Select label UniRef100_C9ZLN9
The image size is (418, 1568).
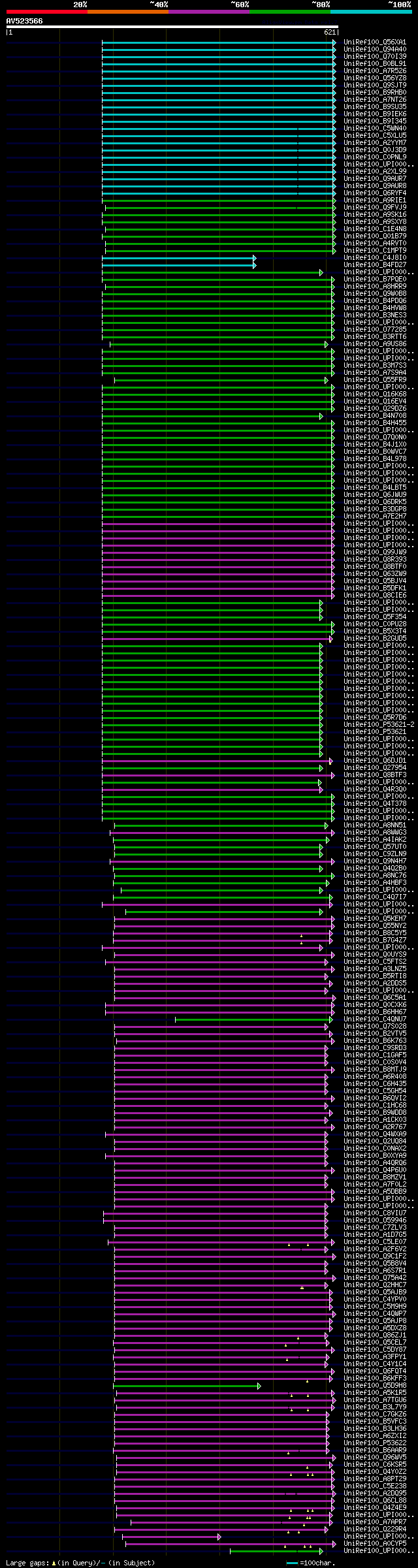[x=375, y=854]
